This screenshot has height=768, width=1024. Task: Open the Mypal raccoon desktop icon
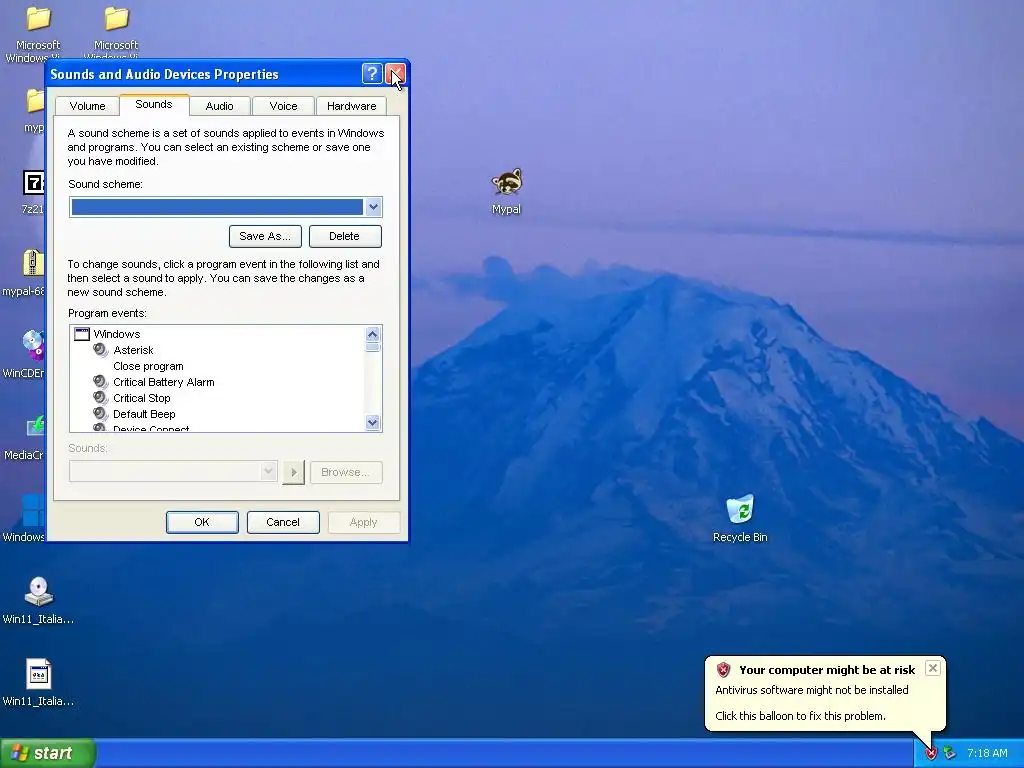click(x=507, y=183)
